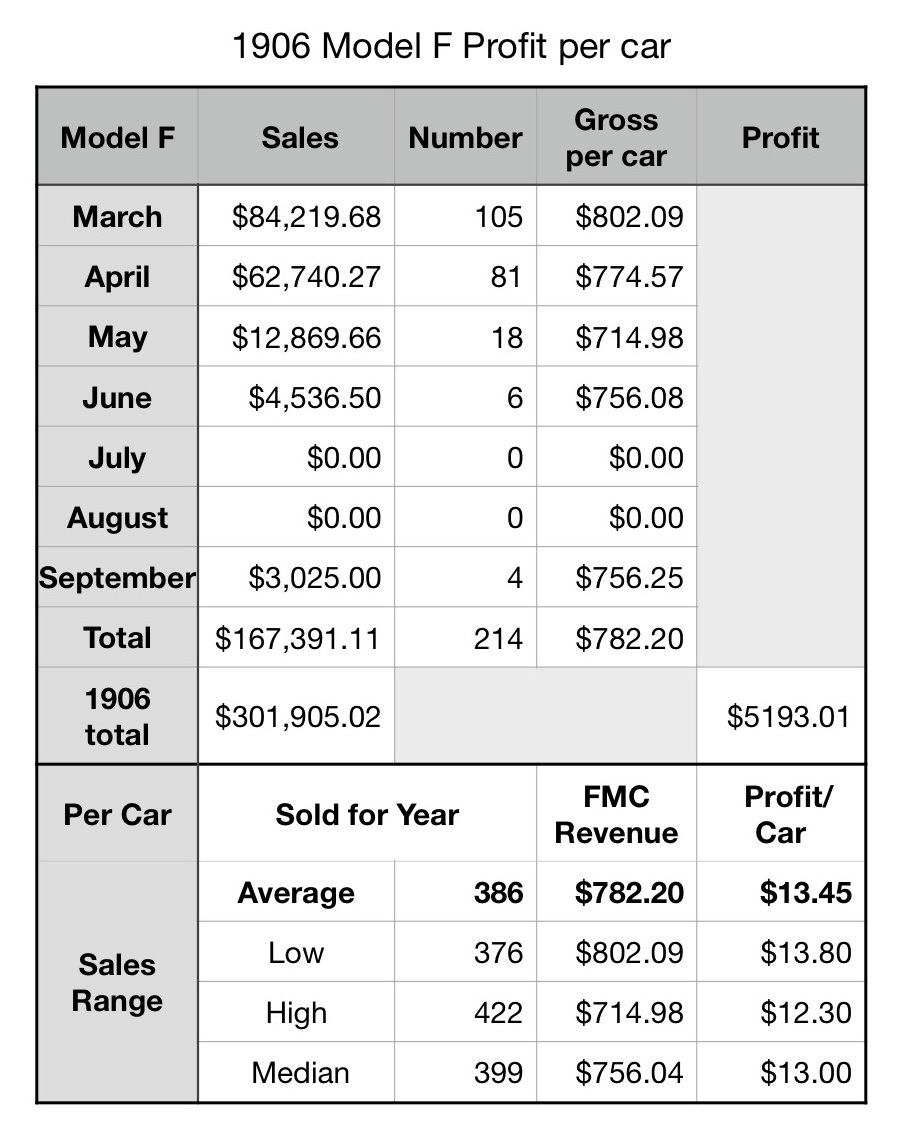Click the Profit column header
904x1146 pixels.
click(x=780, y=138)
